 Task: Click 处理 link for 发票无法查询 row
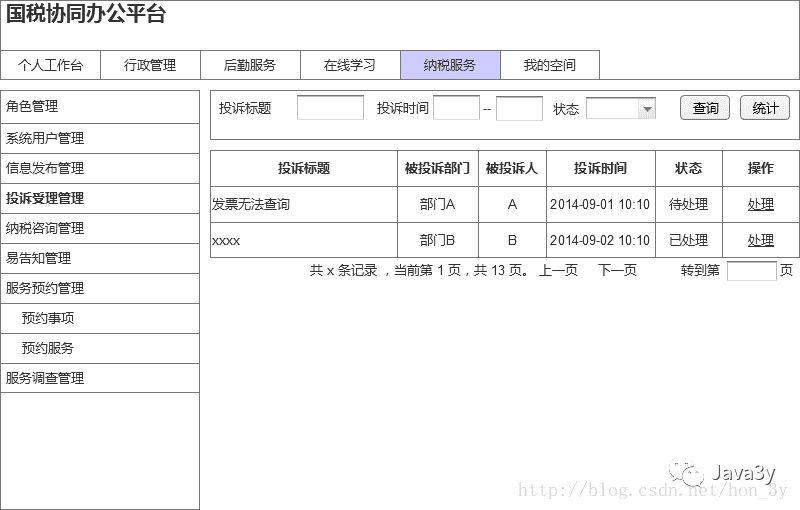click(x=760, y=205)
